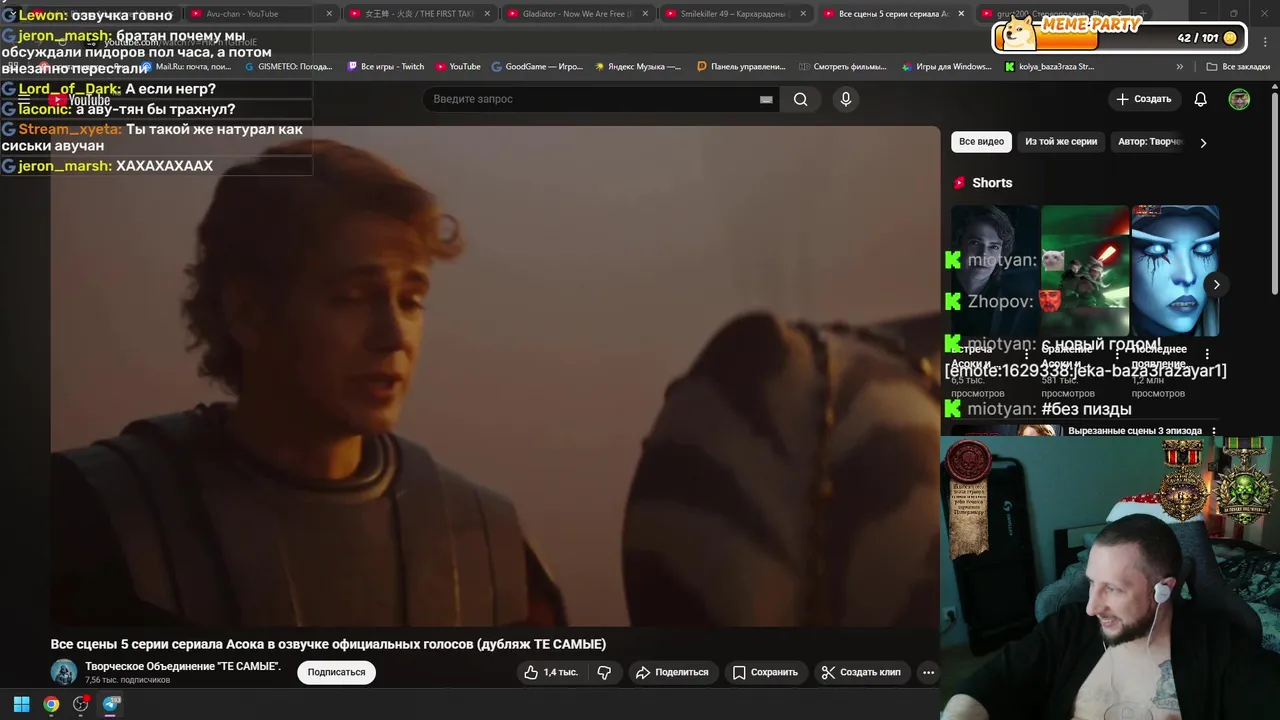Click the Сохранить save button
The height and width of the screenshot is (720, 1280).
click(x=766, y=672)
